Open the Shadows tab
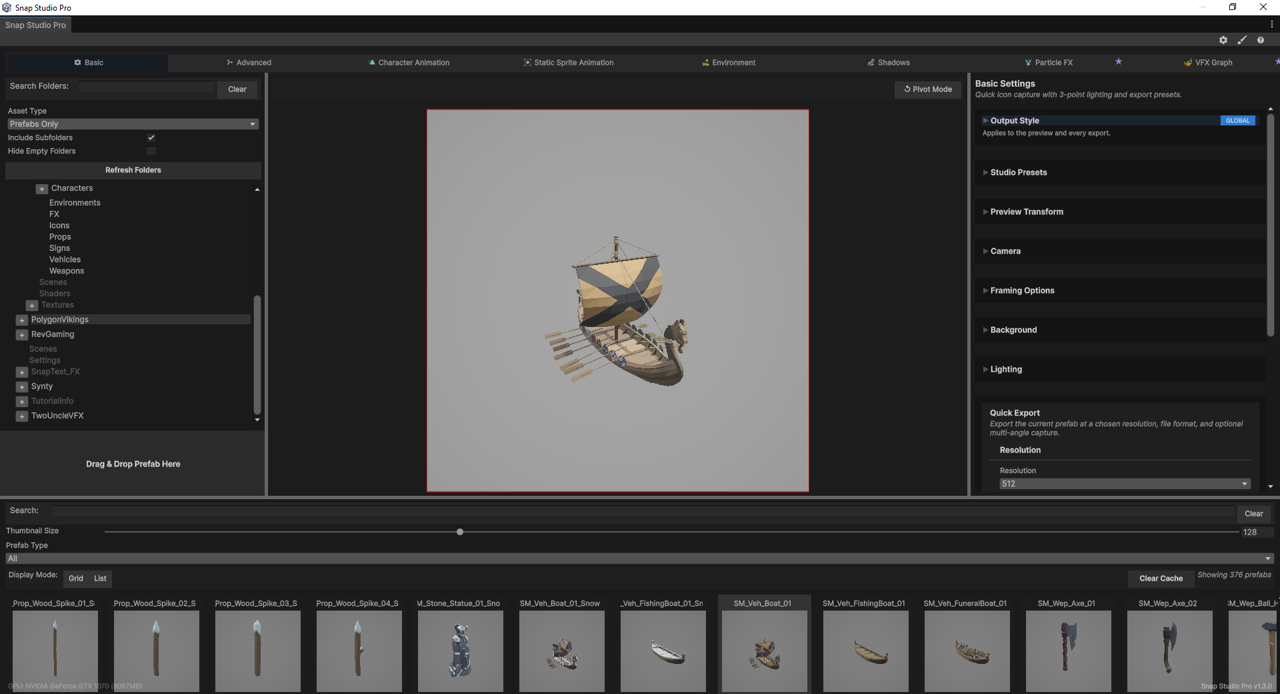This screenshot has width=1280, height=694. coord(889,62)
